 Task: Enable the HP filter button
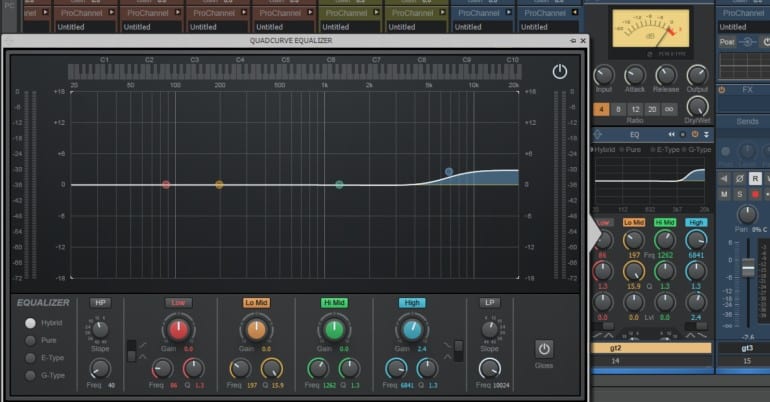99,302
